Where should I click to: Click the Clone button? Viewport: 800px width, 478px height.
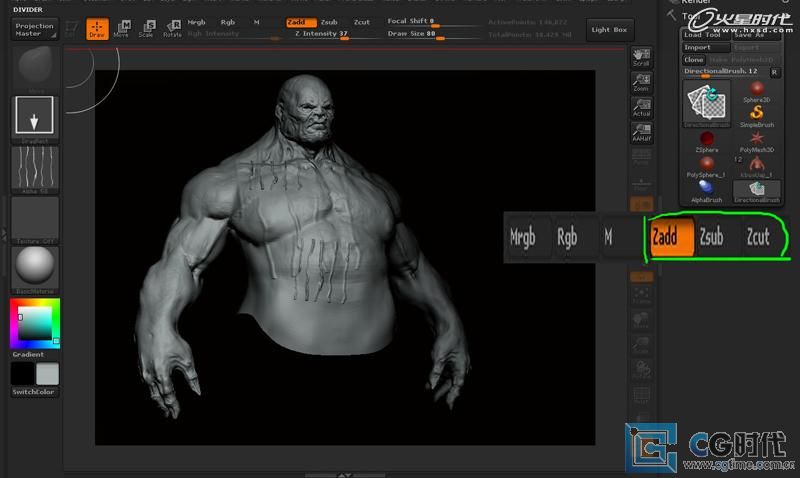coord(694,60)
